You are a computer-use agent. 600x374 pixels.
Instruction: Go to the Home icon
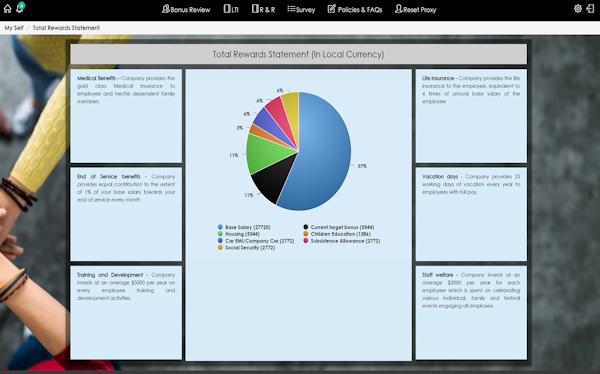click(7, 9)
